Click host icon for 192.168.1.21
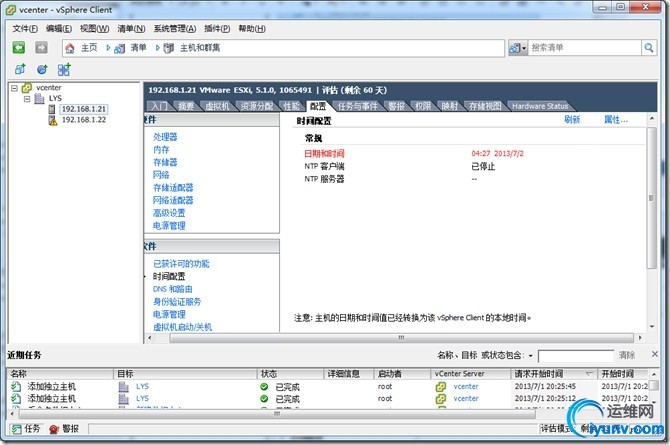Image resolution: width=670 pixels, height=445 pixels. pos(52,109)
